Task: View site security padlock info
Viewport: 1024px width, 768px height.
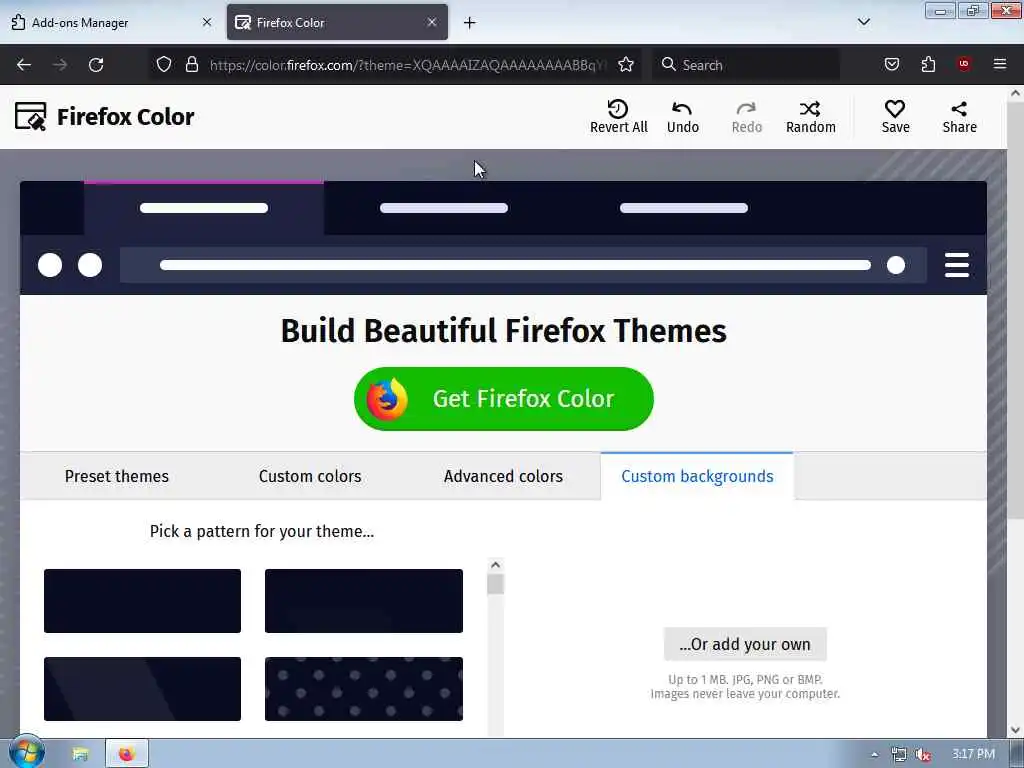Action: (191, 64)
